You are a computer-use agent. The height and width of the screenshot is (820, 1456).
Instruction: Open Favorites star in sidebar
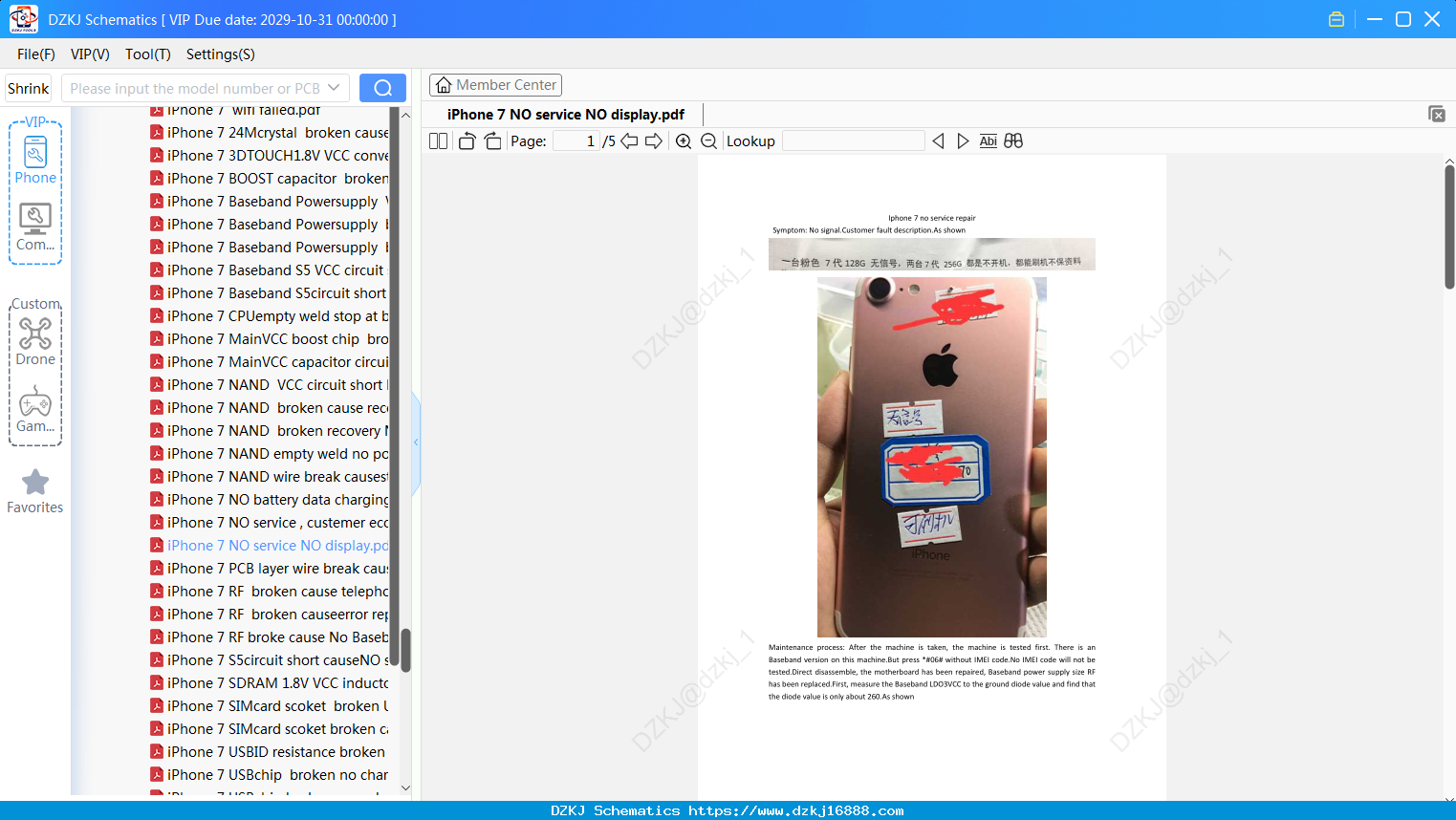coord(35,491)
